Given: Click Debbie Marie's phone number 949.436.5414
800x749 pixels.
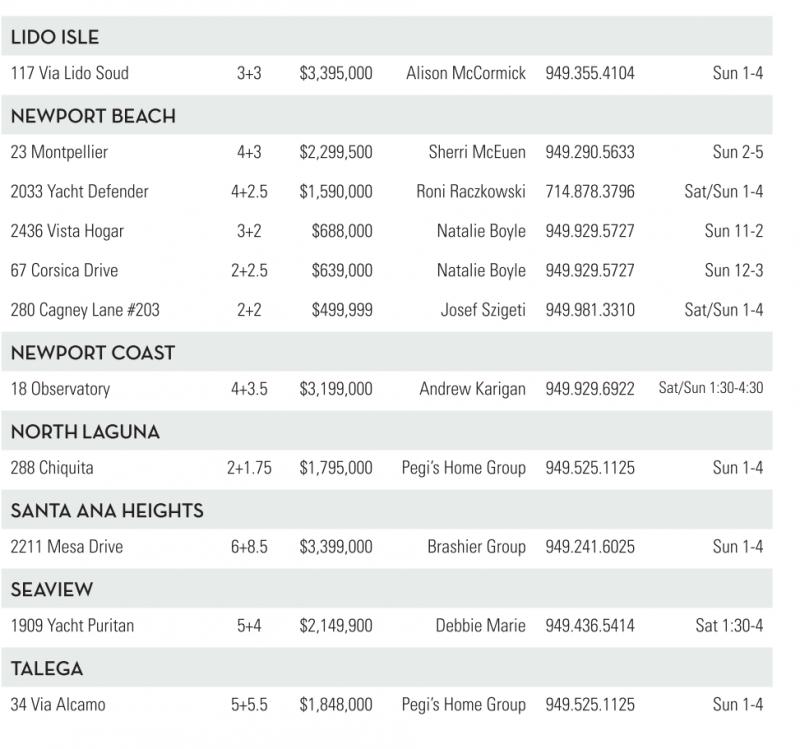Looking at the screenshot, I should pyautogui.click(x=589, y=626).
